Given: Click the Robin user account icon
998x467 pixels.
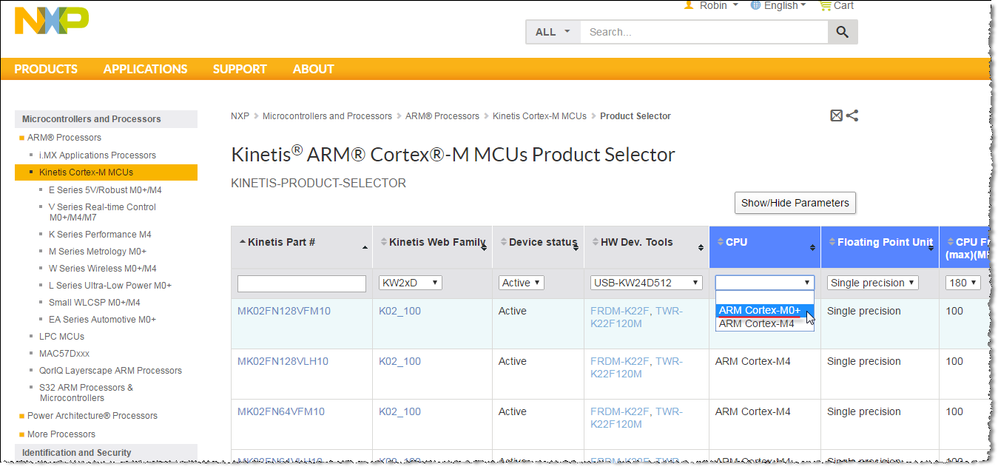Looking at the screenshot, I should pyautogui.click(x=689, y=5).
